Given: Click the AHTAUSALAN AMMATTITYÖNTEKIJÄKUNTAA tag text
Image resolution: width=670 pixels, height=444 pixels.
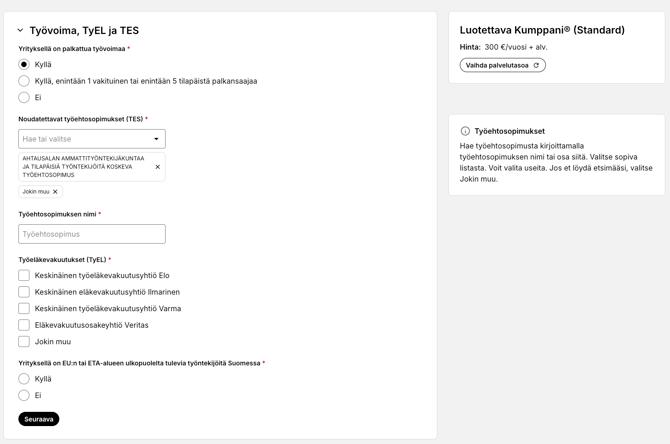Looking at the screenshot, I should (83, 167).
